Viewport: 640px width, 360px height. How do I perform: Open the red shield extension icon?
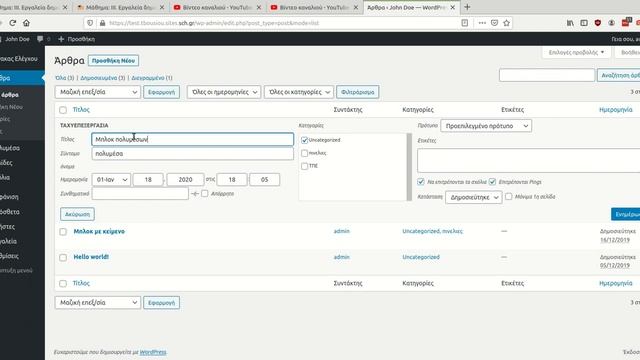598,23
